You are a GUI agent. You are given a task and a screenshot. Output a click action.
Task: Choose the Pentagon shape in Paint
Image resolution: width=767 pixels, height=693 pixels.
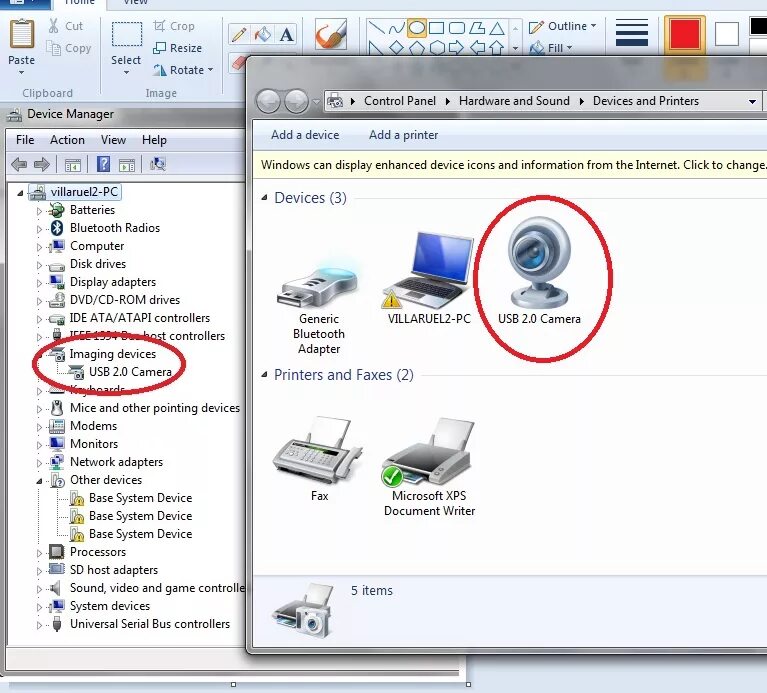(417, 47)
